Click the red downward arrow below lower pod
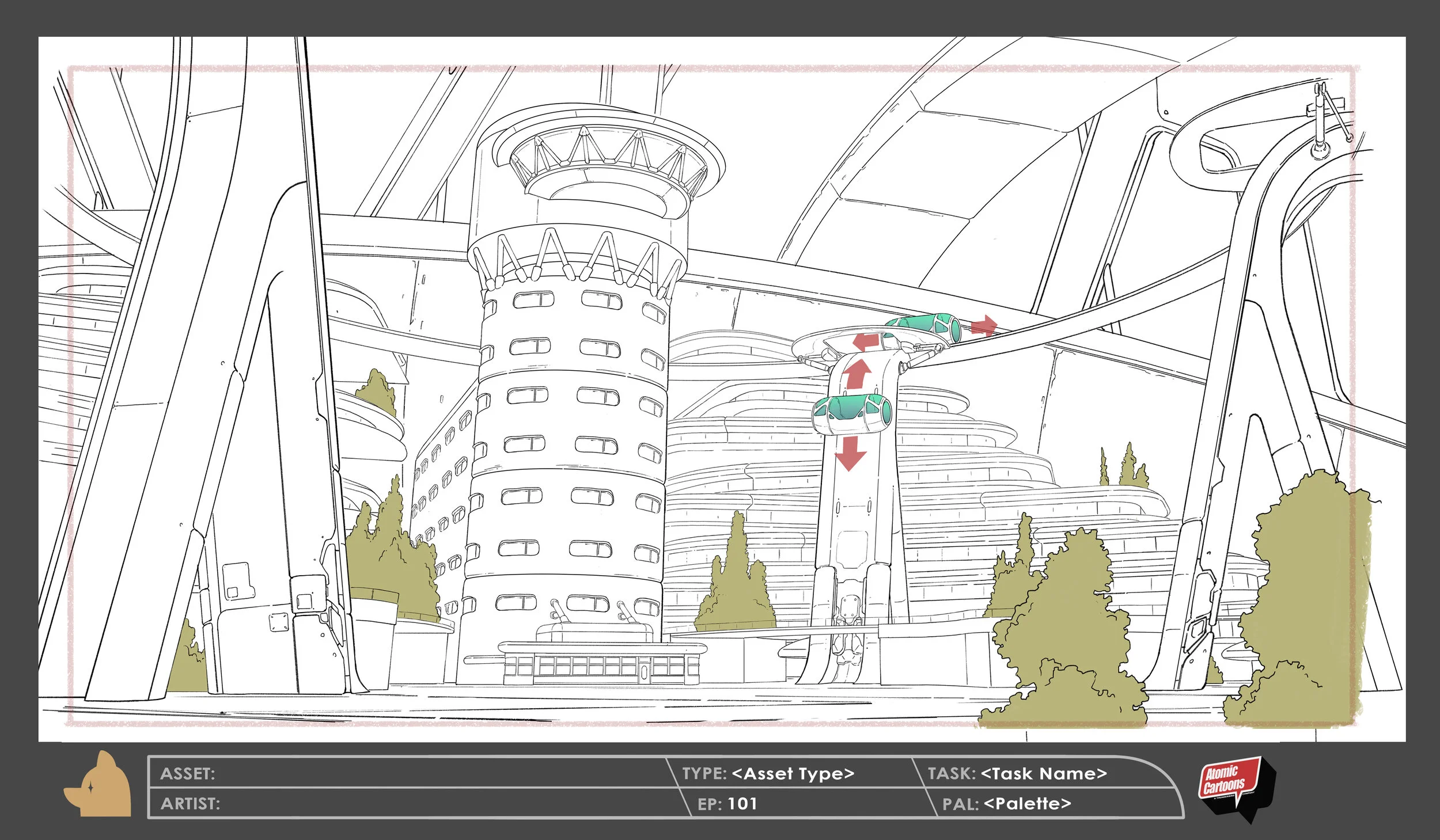This screenshot has height=840, width=1440. (850, 453)
